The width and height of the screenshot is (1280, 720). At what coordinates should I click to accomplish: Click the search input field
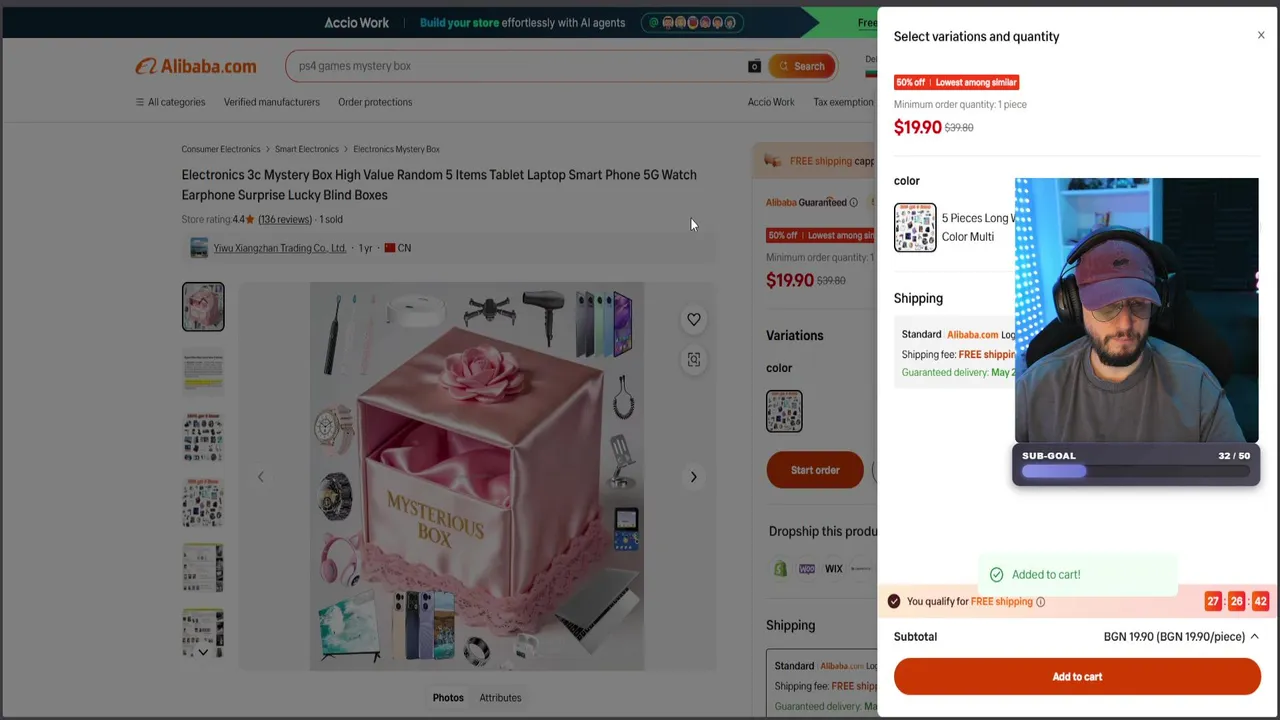click(x=515, y=66)
